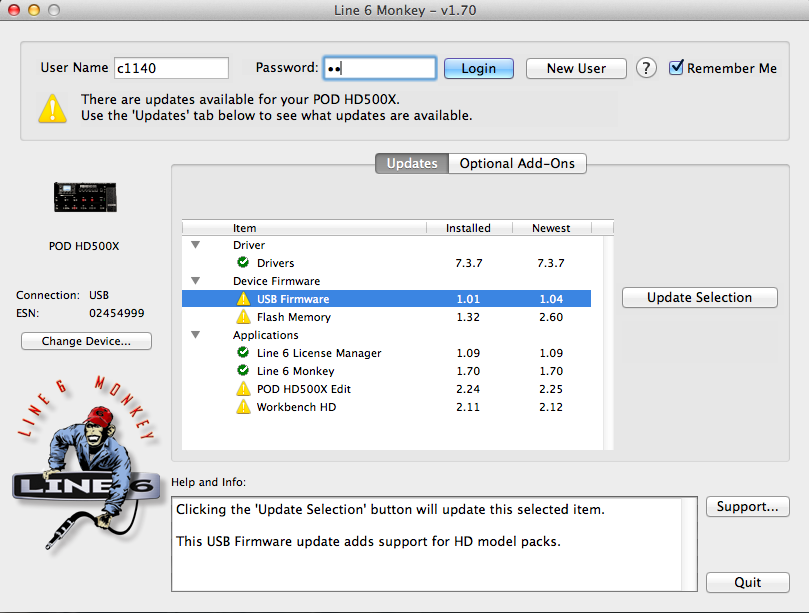Select the Line 6 License Manager row
Screen dimensions: 809x613
(386, 353)
